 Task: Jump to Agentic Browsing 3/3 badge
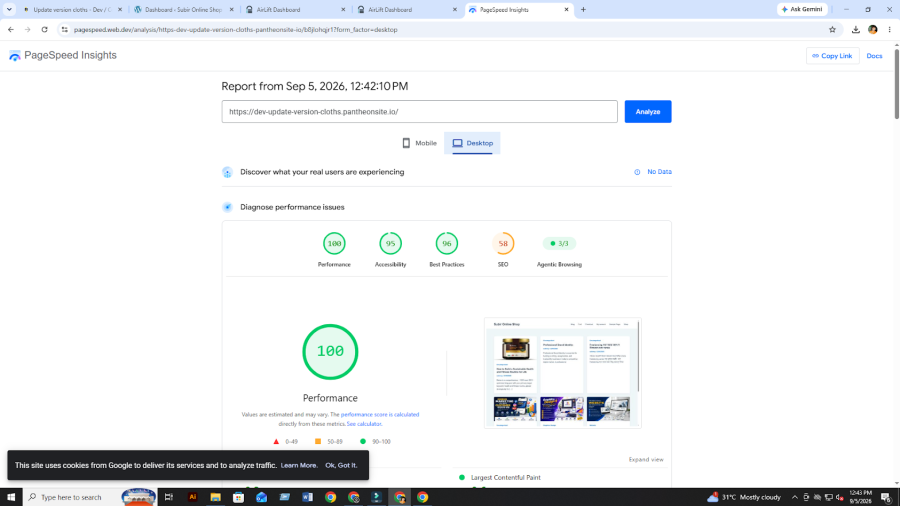559,244
